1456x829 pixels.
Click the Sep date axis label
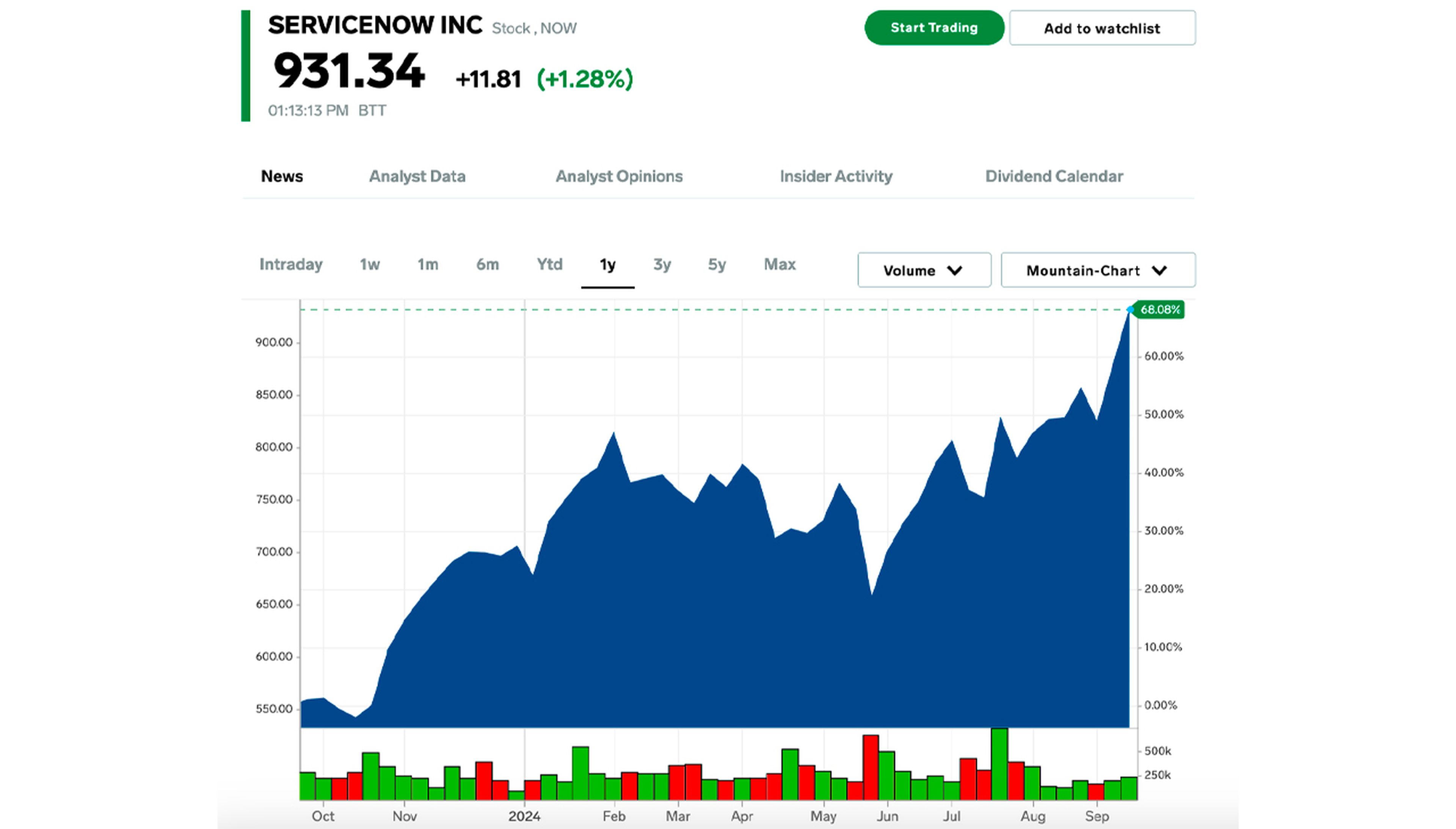(x=1097, y=817)
